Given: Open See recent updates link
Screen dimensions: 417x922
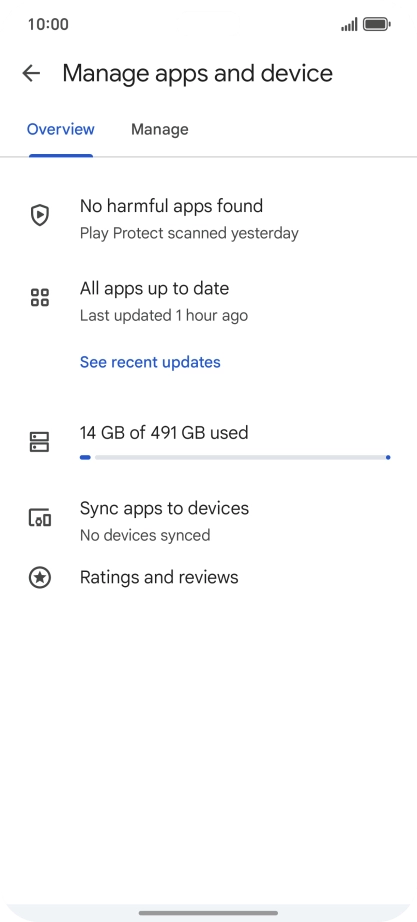Looking at the screenshot, I should pos(150,362).
